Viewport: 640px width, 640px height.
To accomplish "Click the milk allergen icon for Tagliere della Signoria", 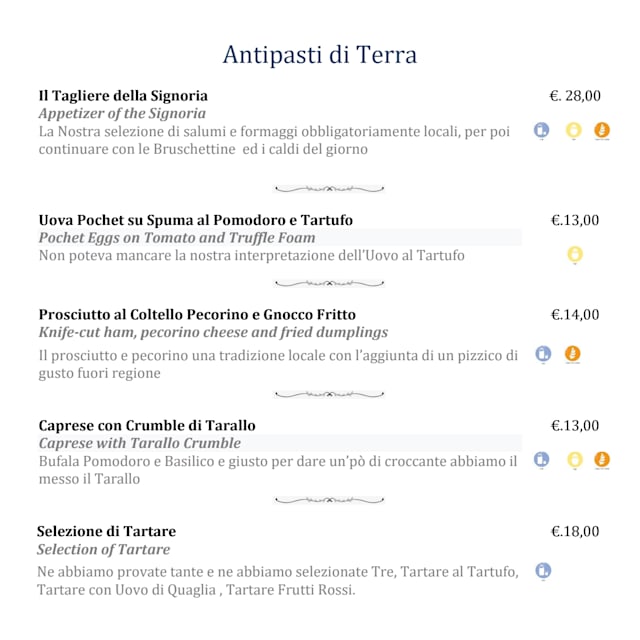I will click(x=542, y=130).
